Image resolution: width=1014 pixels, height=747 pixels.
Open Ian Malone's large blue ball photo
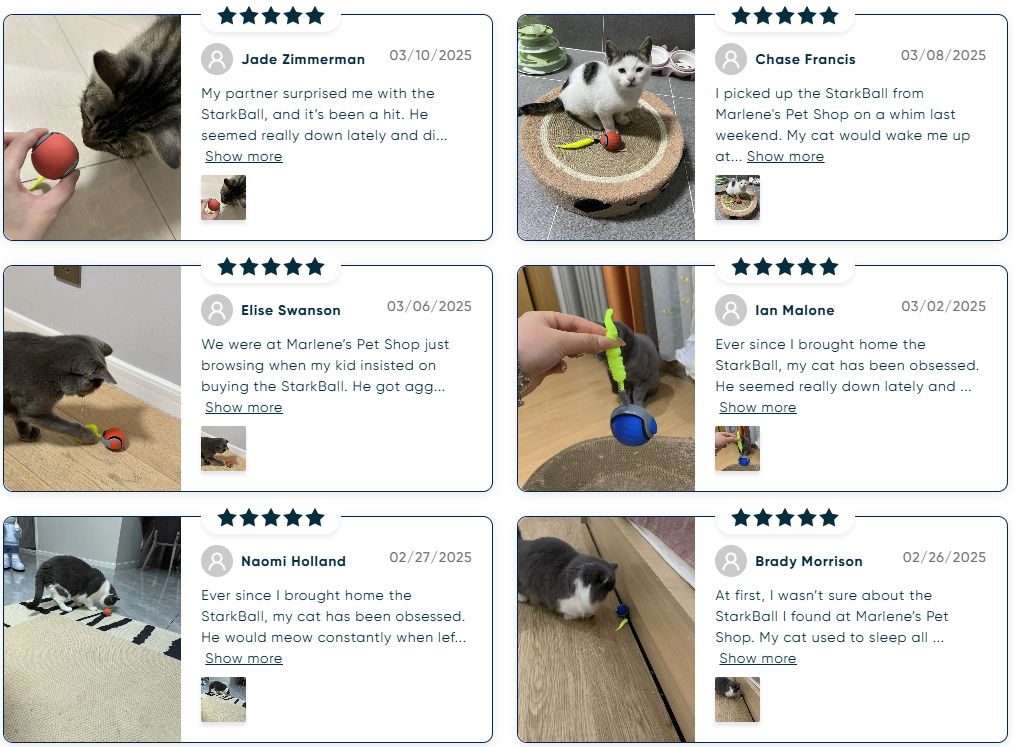pyautogui.click(x=606, y=378)
